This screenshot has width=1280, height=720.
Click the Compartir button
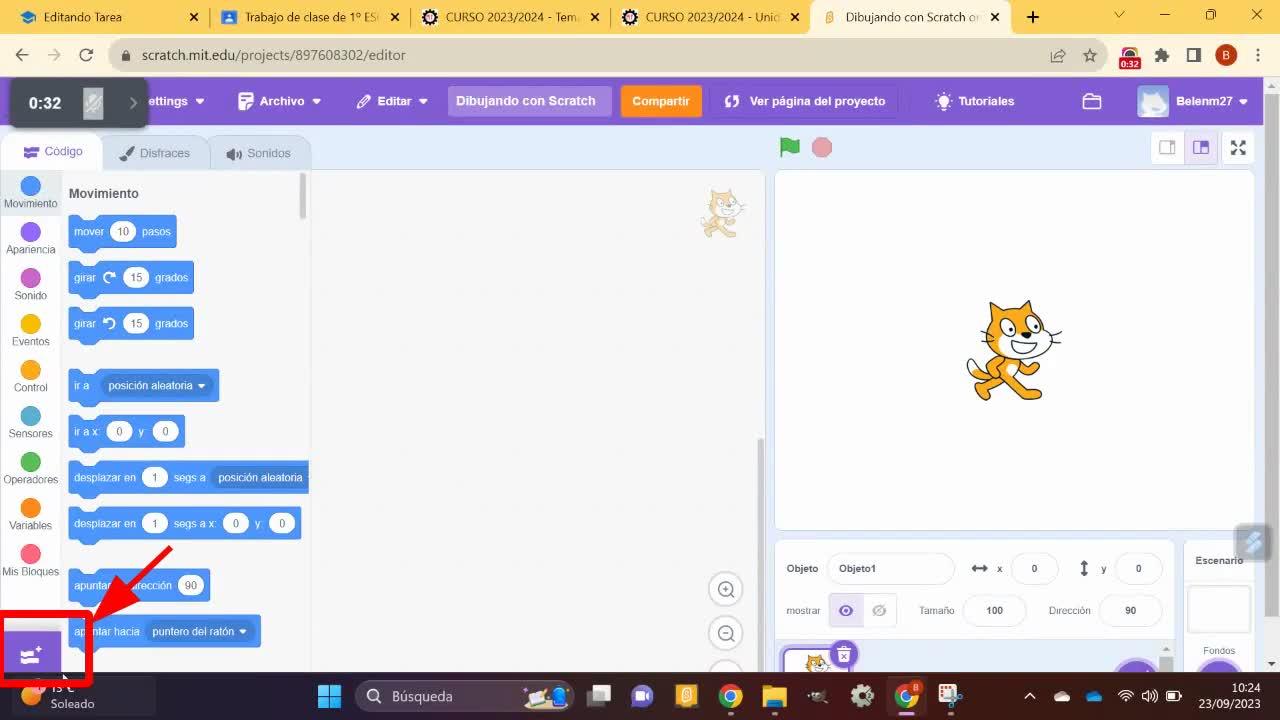661,101
